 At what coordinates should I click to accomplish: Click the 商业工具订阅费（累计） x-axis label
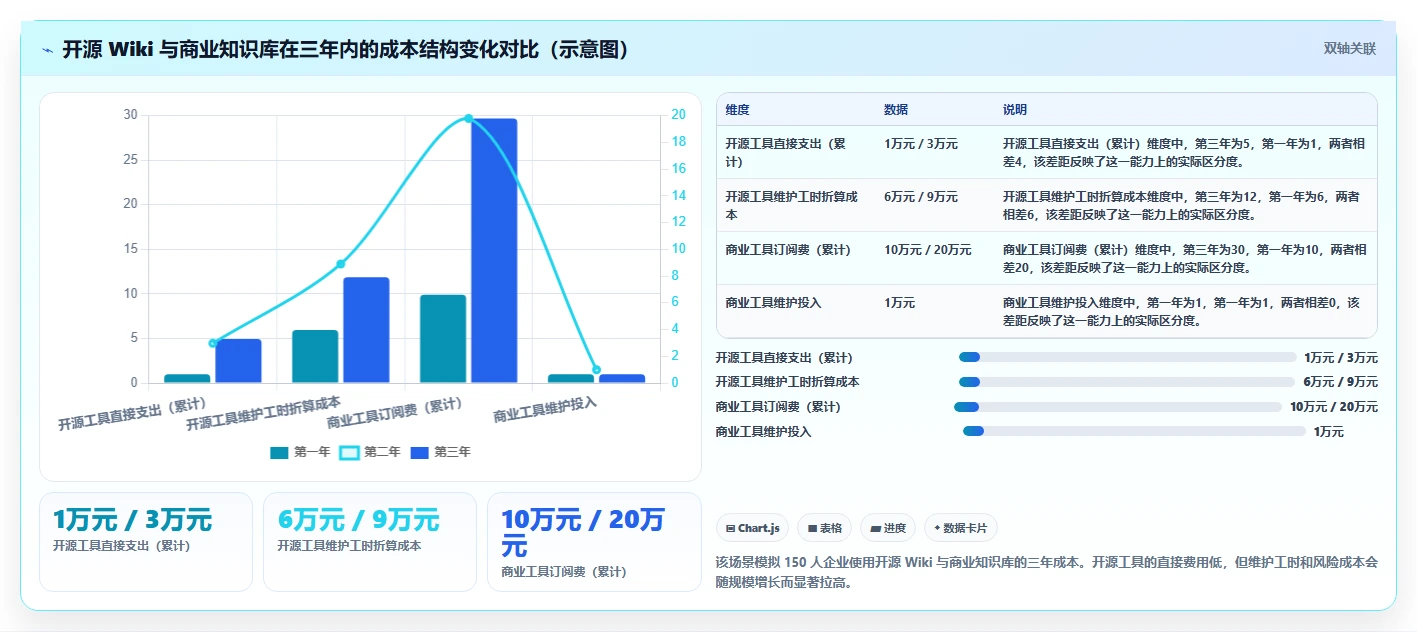tap(395, 414)
